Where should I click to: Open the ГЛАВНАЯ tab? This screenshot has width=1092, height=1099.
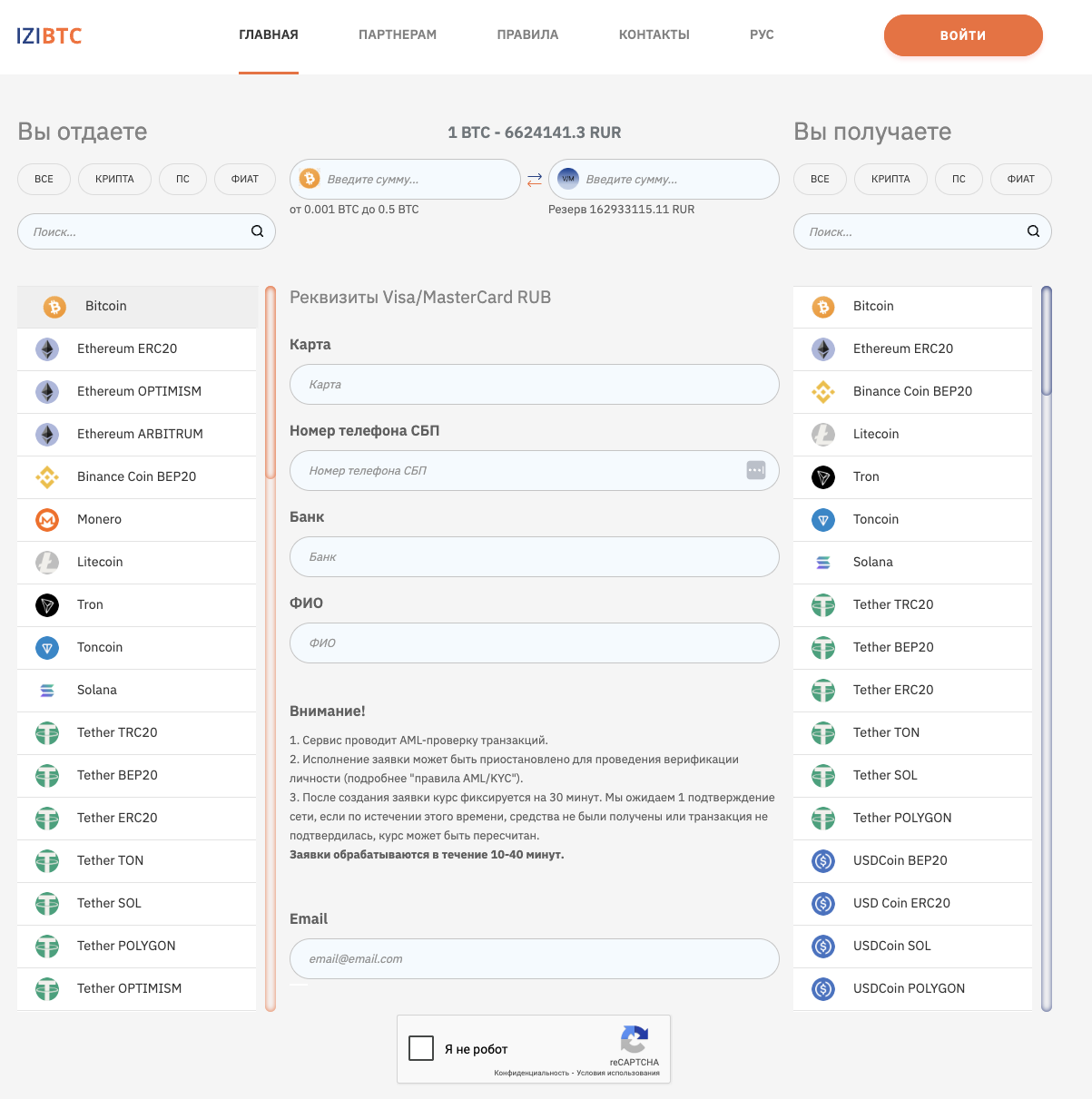tap(269, 34)
